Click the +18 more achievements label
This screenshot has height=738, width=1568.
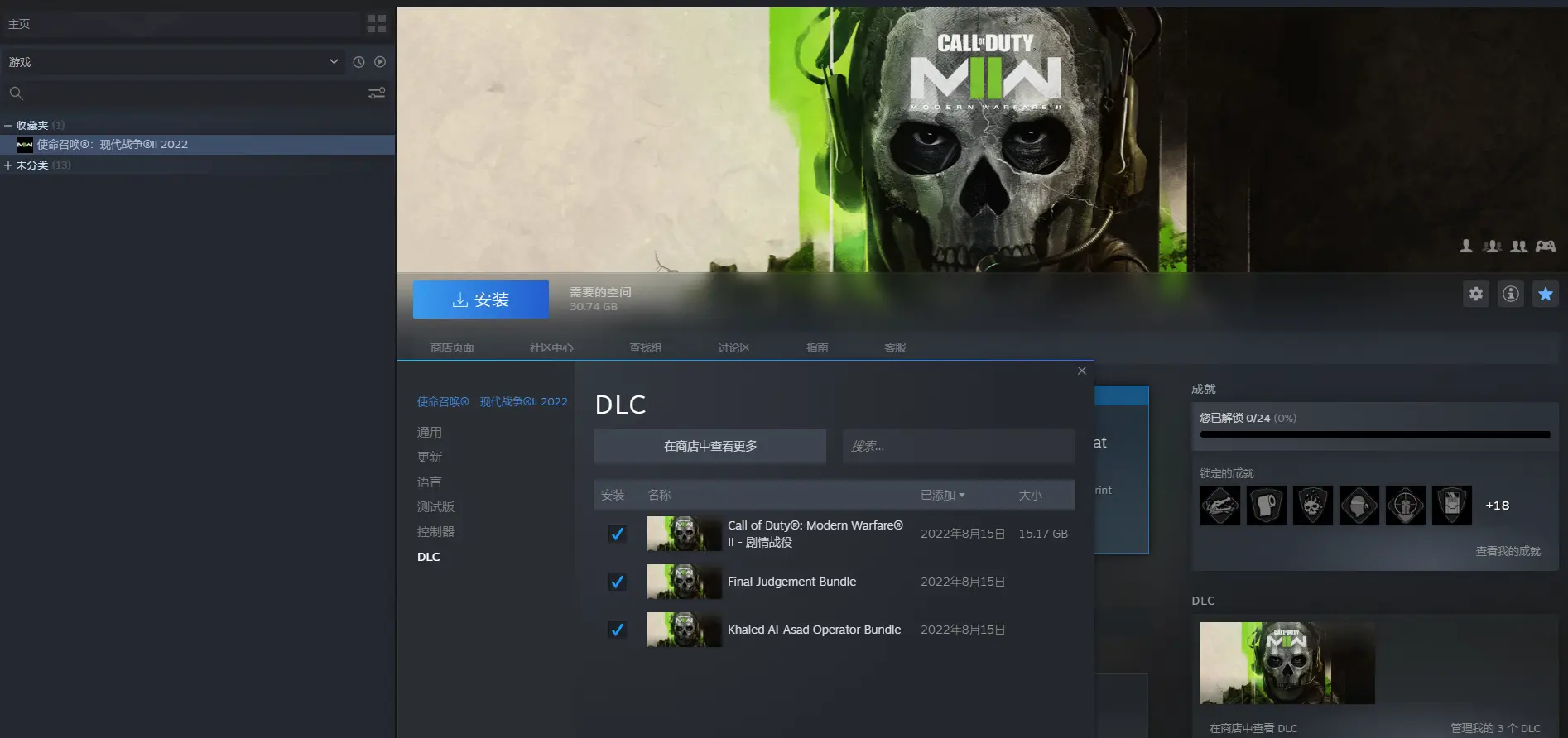click(x=1497, y=506)
